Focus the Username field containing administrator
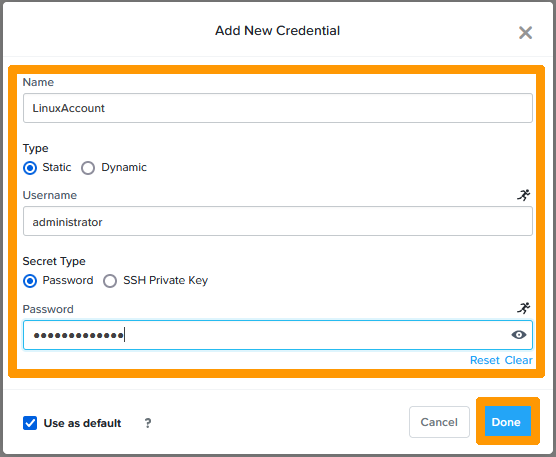Screen dimensions: 556x457 278,222
